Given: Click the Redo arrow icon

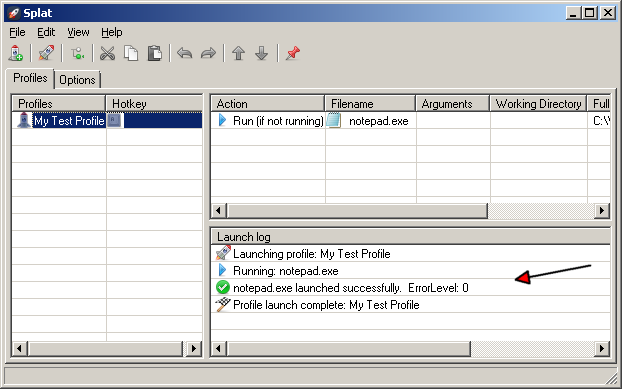Looking at the screenshot, I should tap(208, 53).
